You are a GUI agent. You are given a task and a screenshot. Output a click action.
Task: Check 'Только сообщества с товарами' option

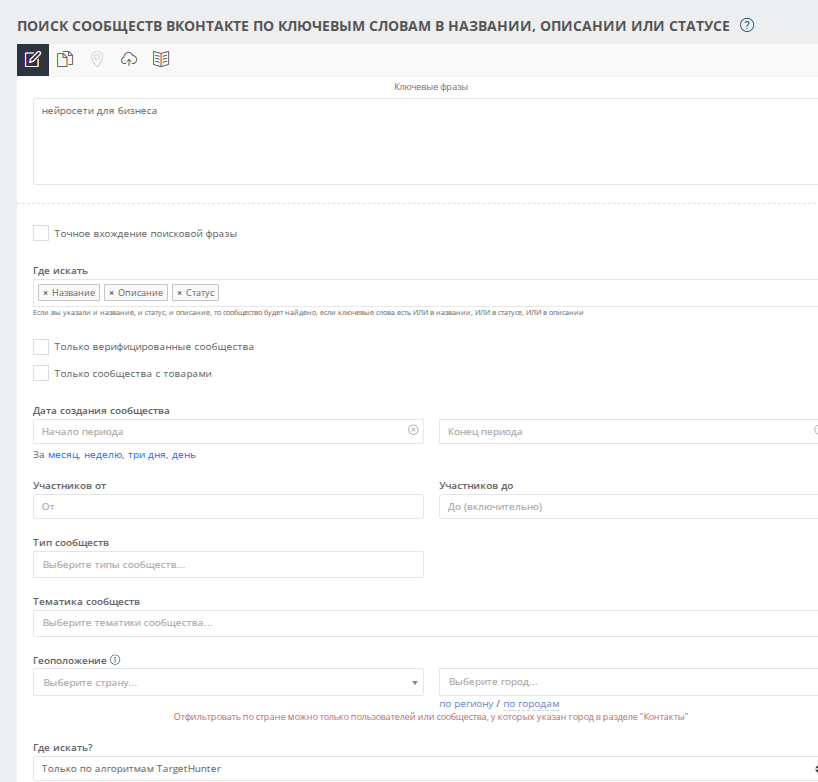(x=41, y=373)
